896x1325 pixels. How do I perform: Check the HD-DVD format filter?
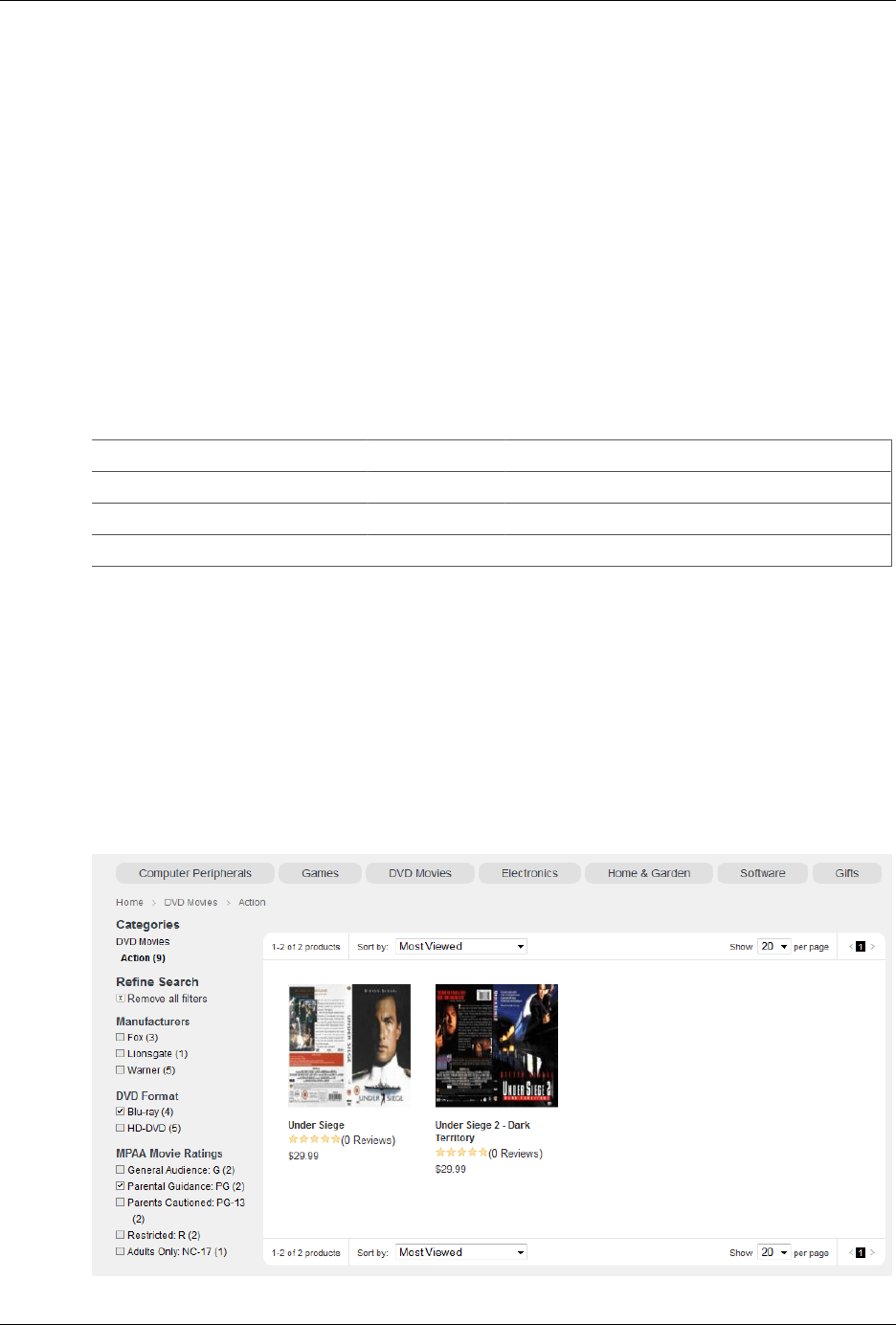121,1129
